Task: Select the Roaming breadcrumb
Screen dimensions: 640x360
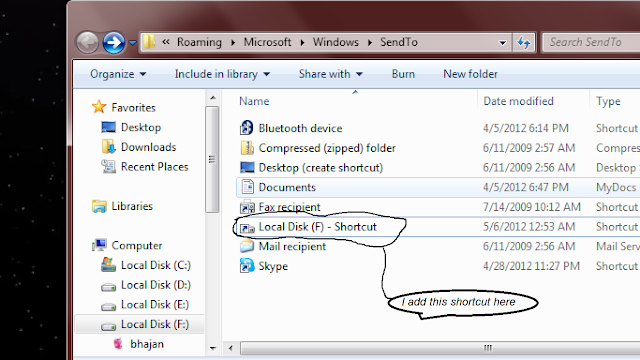Action: click(x=199, y=42)
